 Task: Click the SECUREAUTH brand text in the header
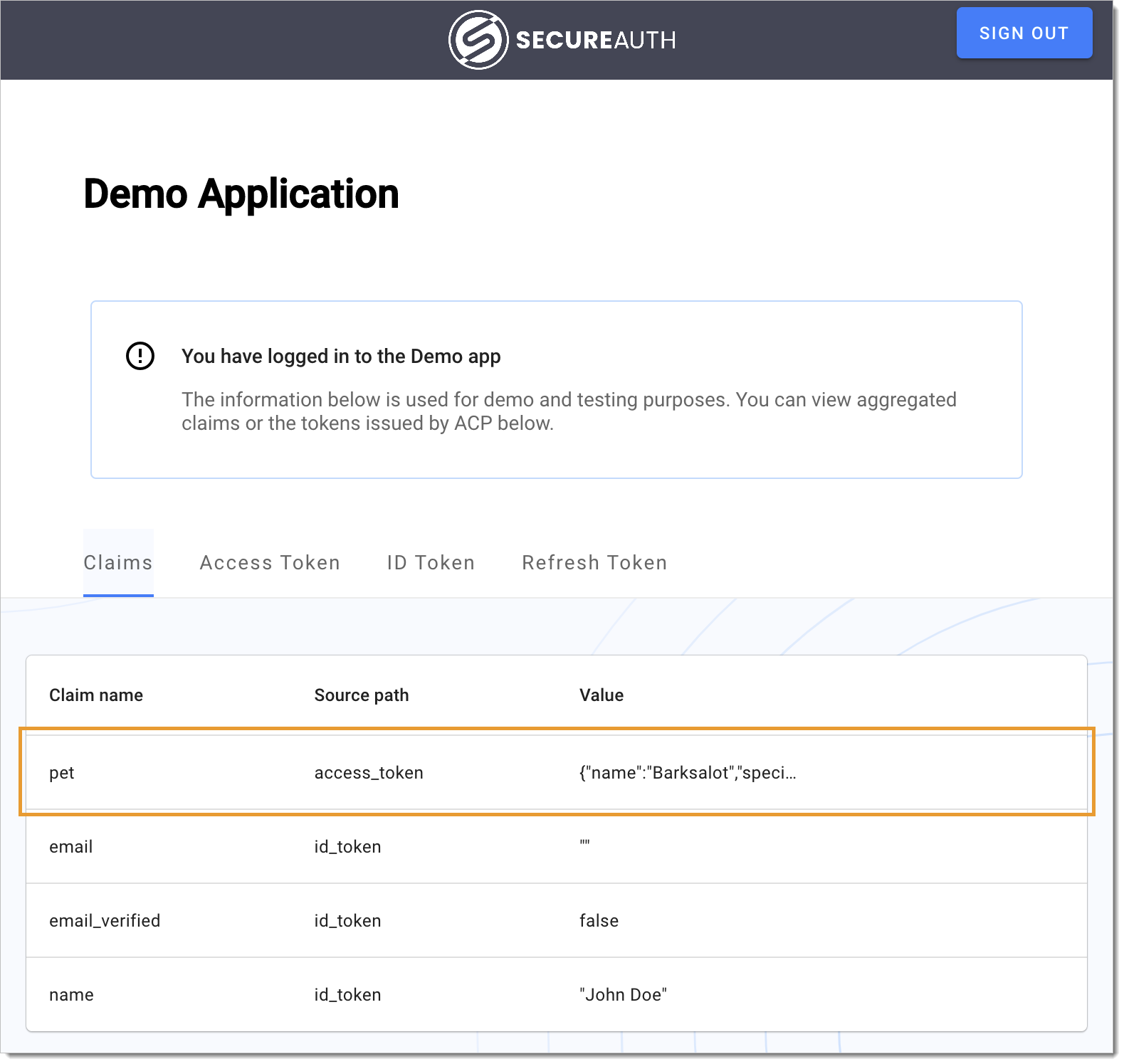pyautogui.click(x=596, y=40)
